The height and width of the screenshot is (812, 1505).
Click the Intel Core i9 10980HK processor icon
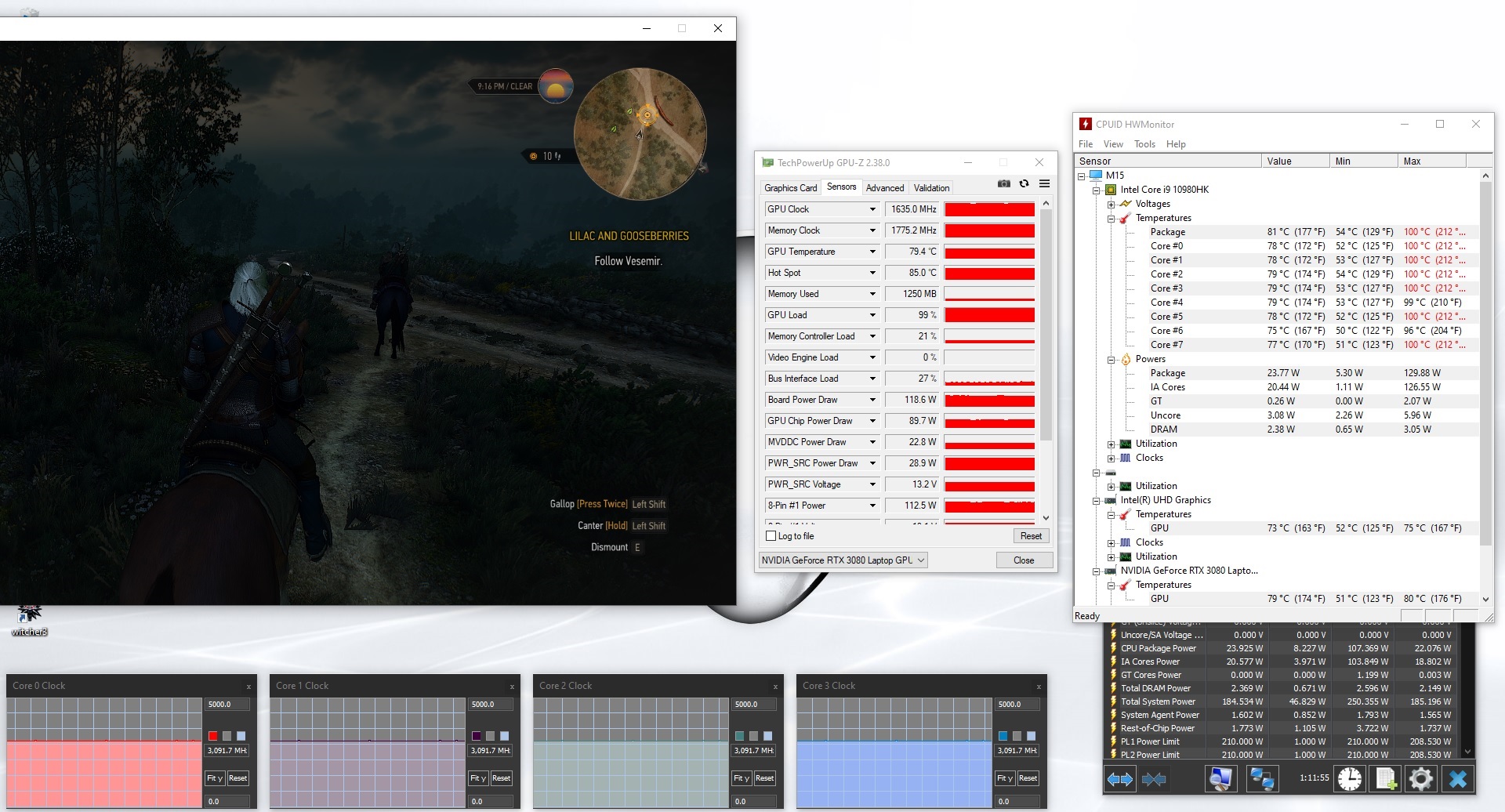(x=1111, y=190)
